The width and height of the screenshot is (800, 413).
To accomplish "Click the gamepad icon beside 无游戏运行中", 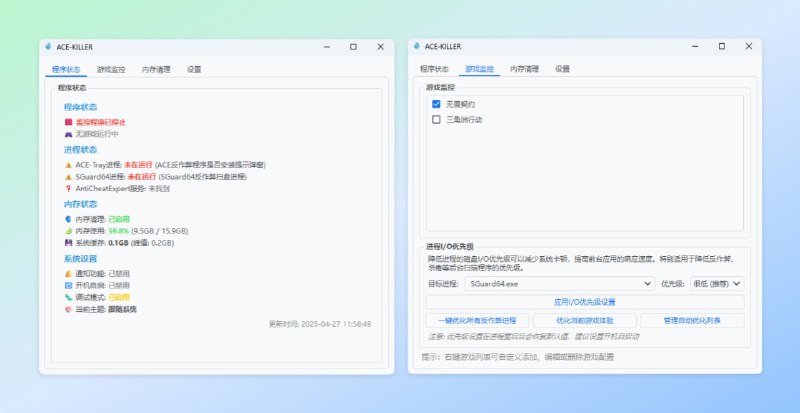I will click(68, 134).
